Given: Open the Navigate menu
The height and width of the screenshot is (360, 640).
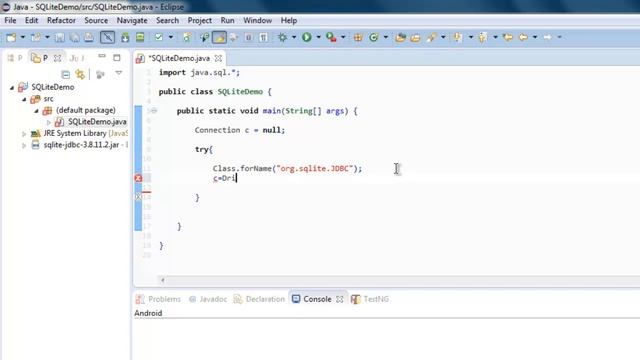Looking at the screenshot, I should point(132,20).
